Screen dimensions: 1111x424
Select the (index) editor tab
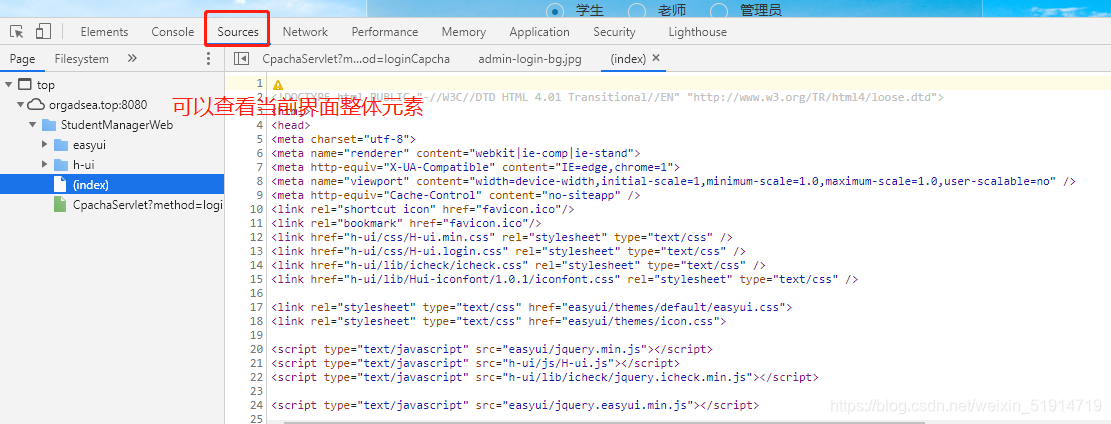[x=628, y=59]
